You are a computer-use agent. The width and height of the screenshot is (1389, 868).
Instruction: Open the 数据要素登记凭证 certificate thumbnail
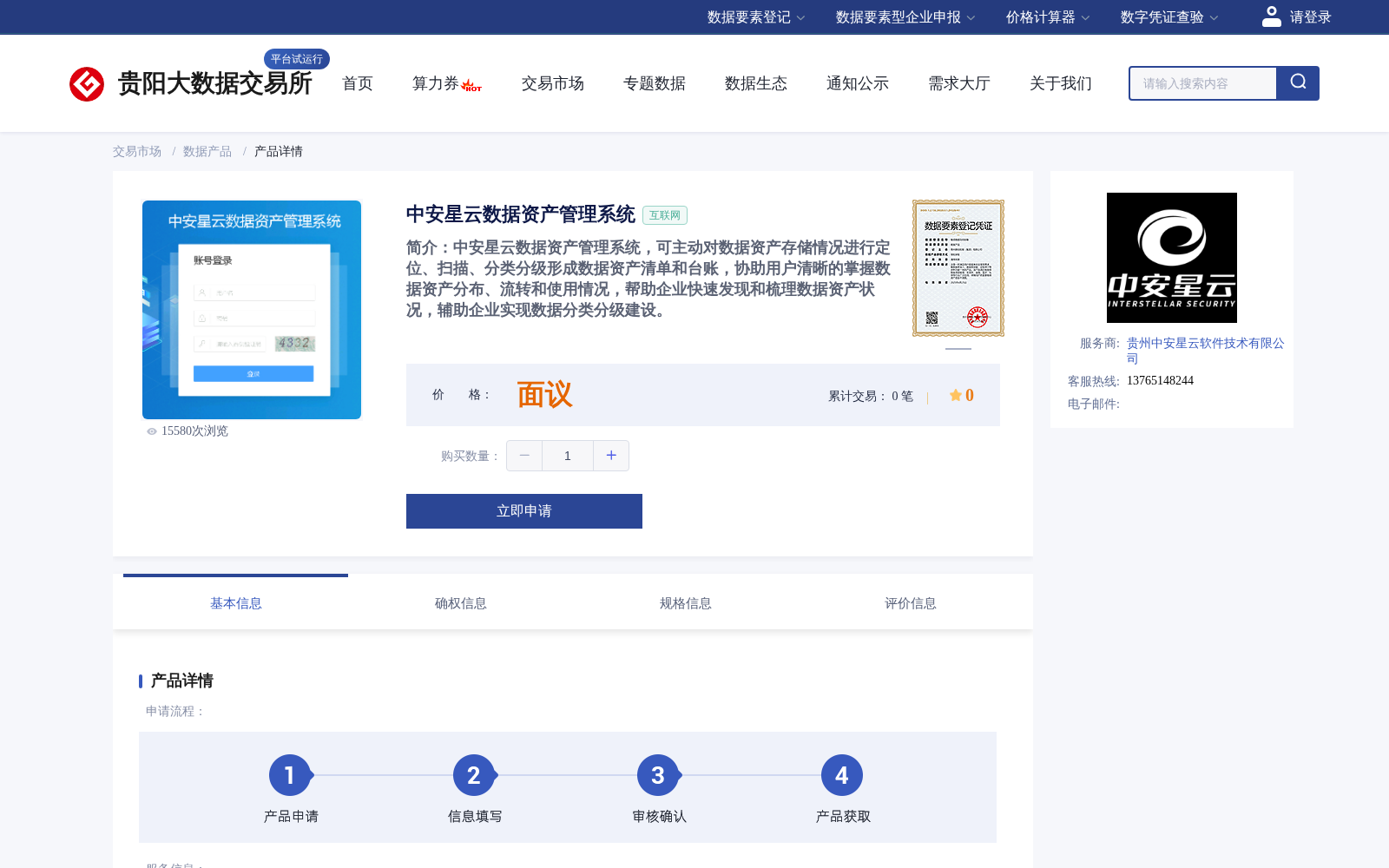coord(958,268)
